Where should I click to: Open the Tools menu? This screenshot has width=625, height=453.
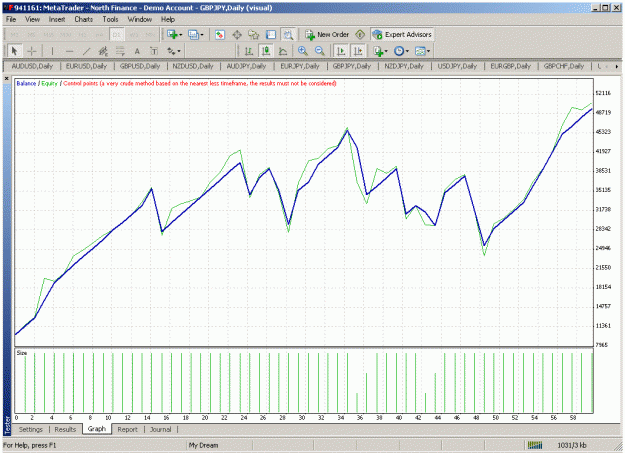pos(110,19)
